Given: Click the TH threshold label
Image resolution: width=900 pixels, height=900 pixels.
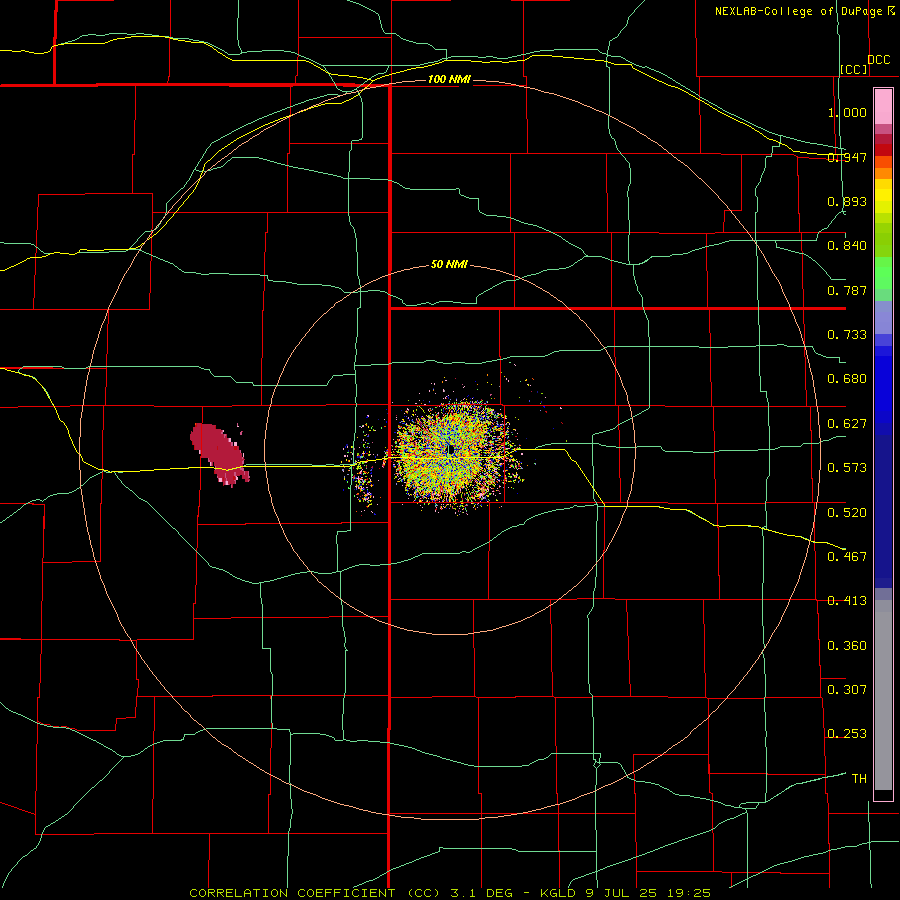Looking at the screenshot, I should (859, 779).
